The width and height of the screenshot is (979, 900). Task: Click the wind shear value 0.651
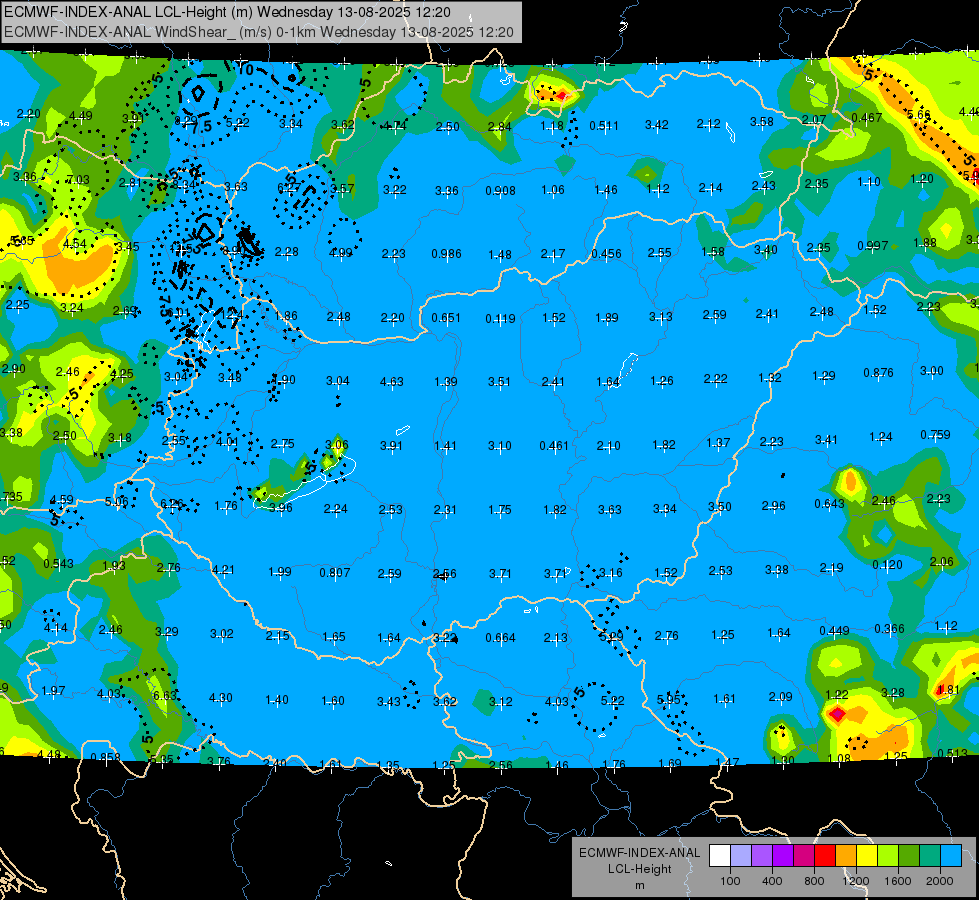point(446,318)
